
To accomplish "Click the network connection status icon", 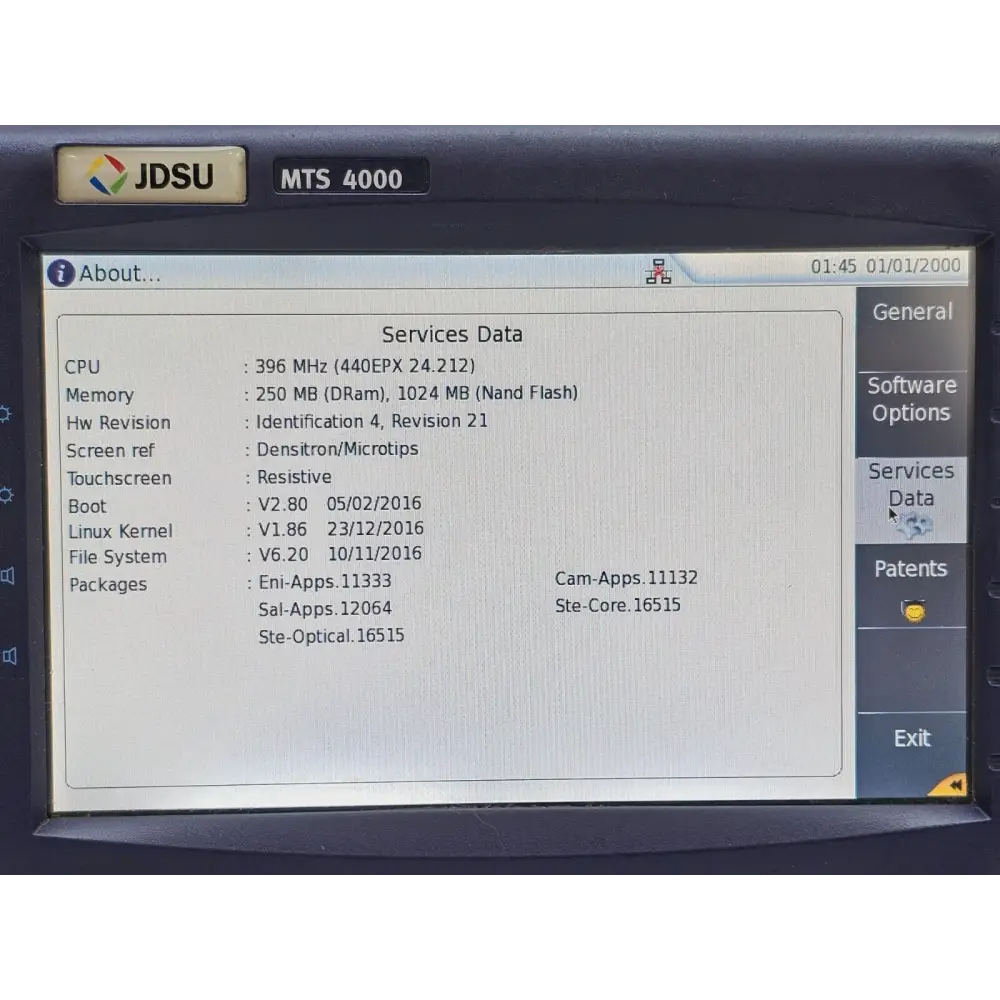I will [x=658, y=272].
